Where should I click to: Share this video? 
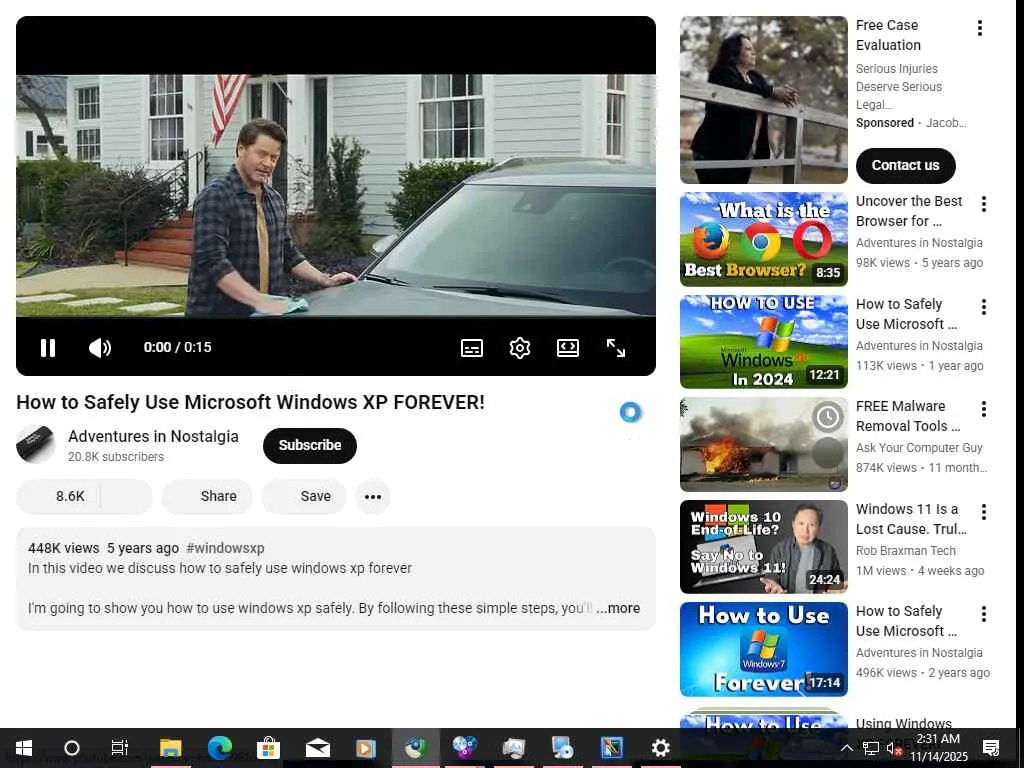click(207, 496)
